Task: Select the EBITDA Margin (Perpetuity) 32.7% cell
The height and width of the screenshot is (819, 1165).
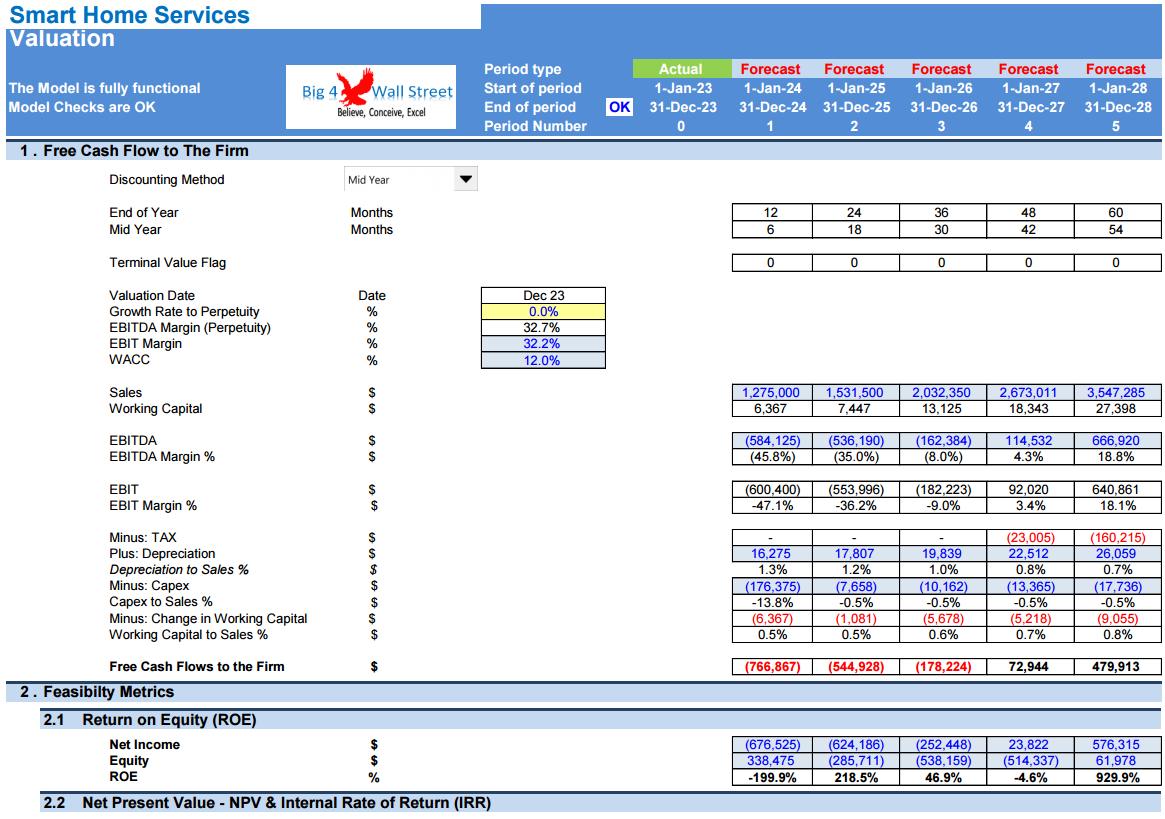Action: [x=543, y=328]
